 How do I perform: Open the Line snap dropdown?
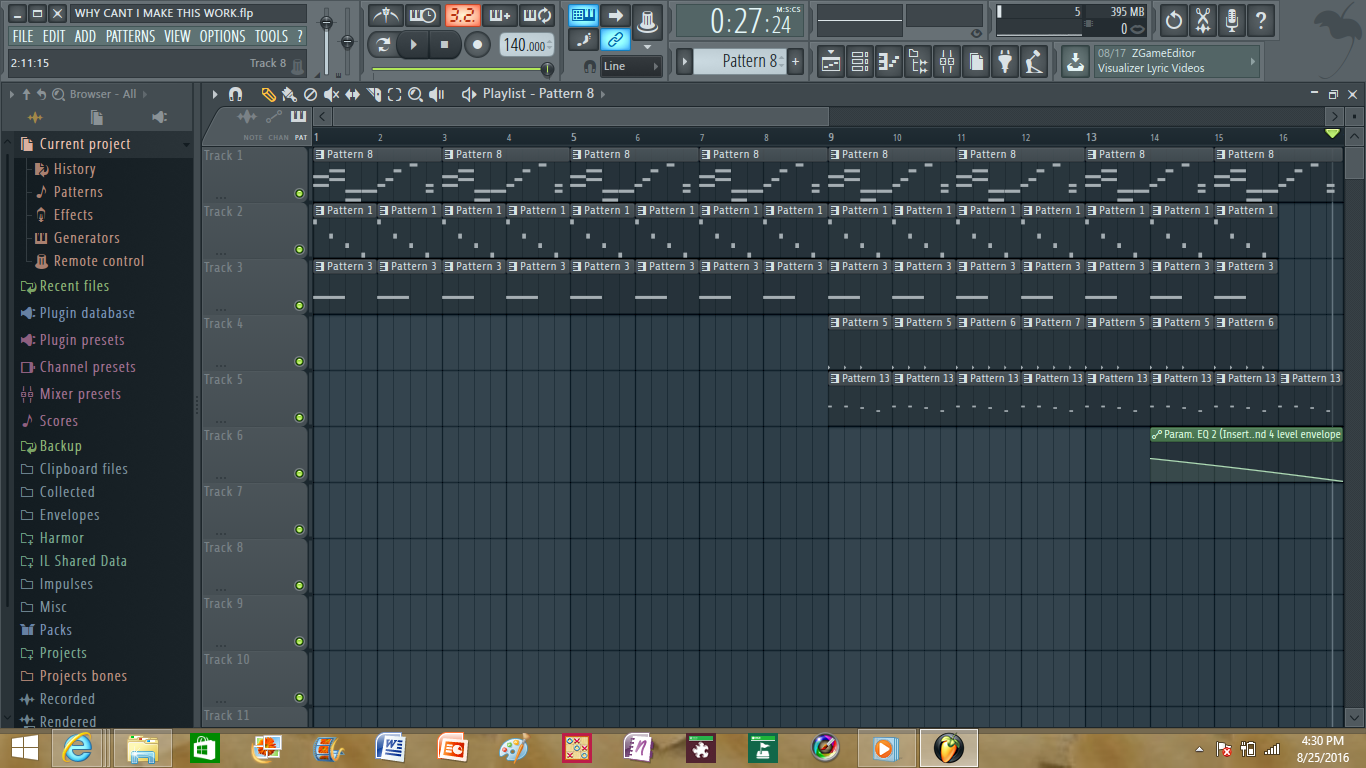[x=631, y=66]
